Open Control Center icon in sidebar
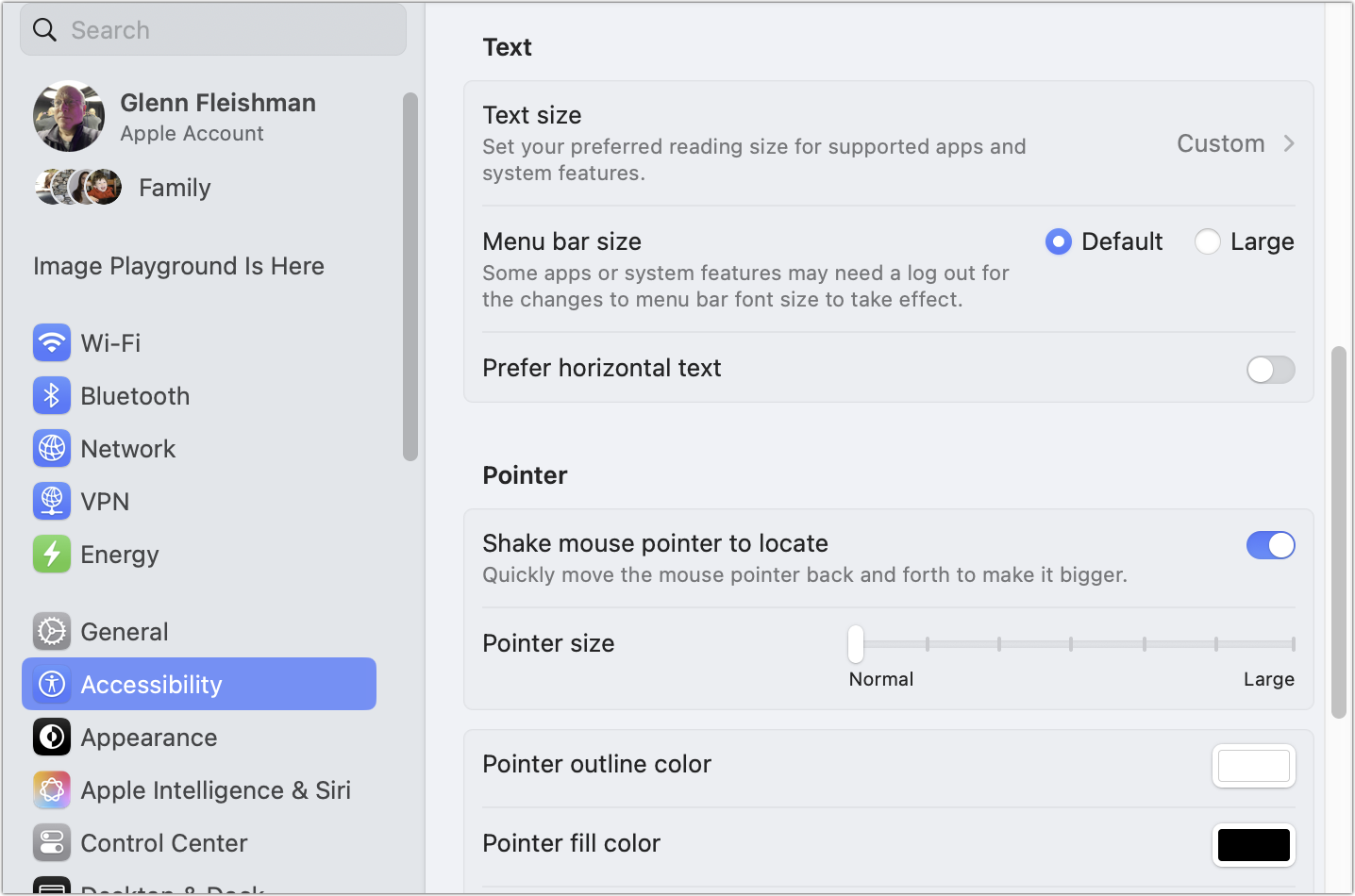 point(52,843)
